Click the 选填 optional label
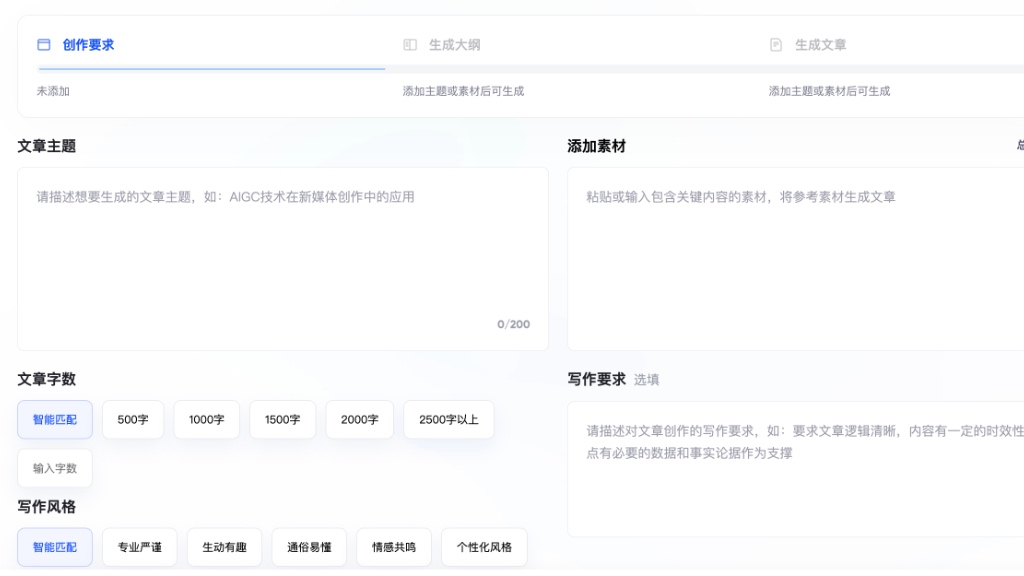Screen dimensions: 1024x576 pos(647,380)
